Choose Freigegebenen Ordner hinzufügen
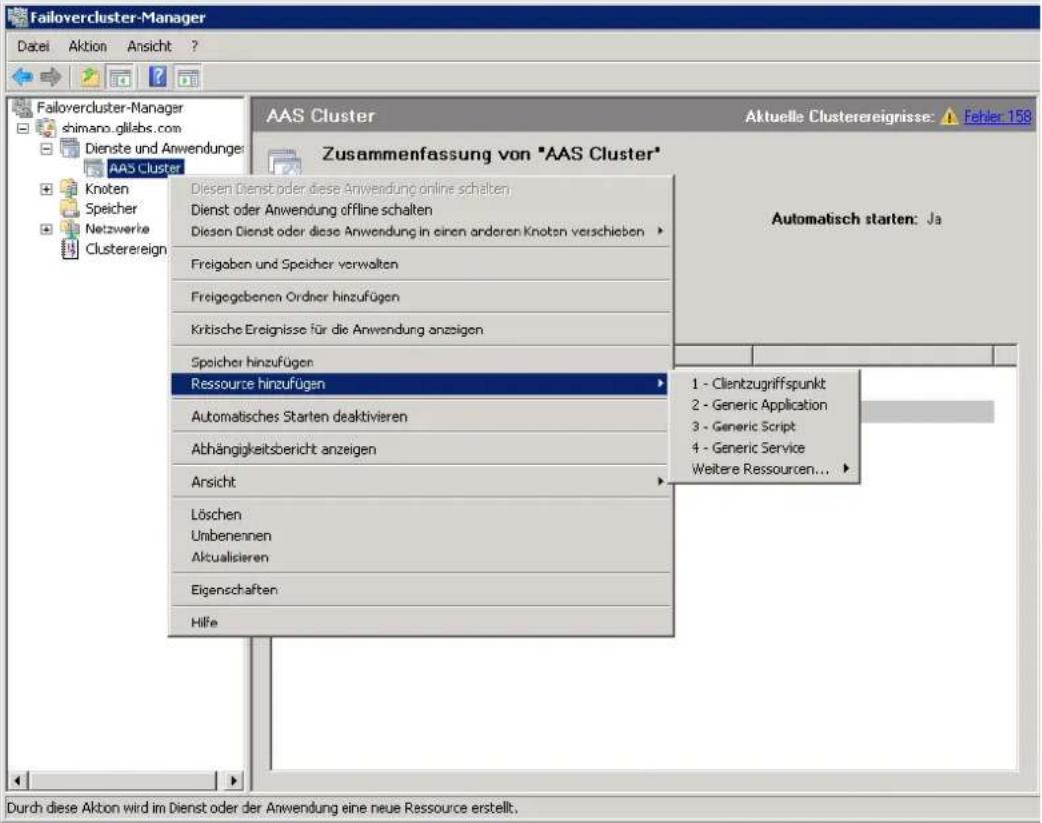 tap(421, 296)
